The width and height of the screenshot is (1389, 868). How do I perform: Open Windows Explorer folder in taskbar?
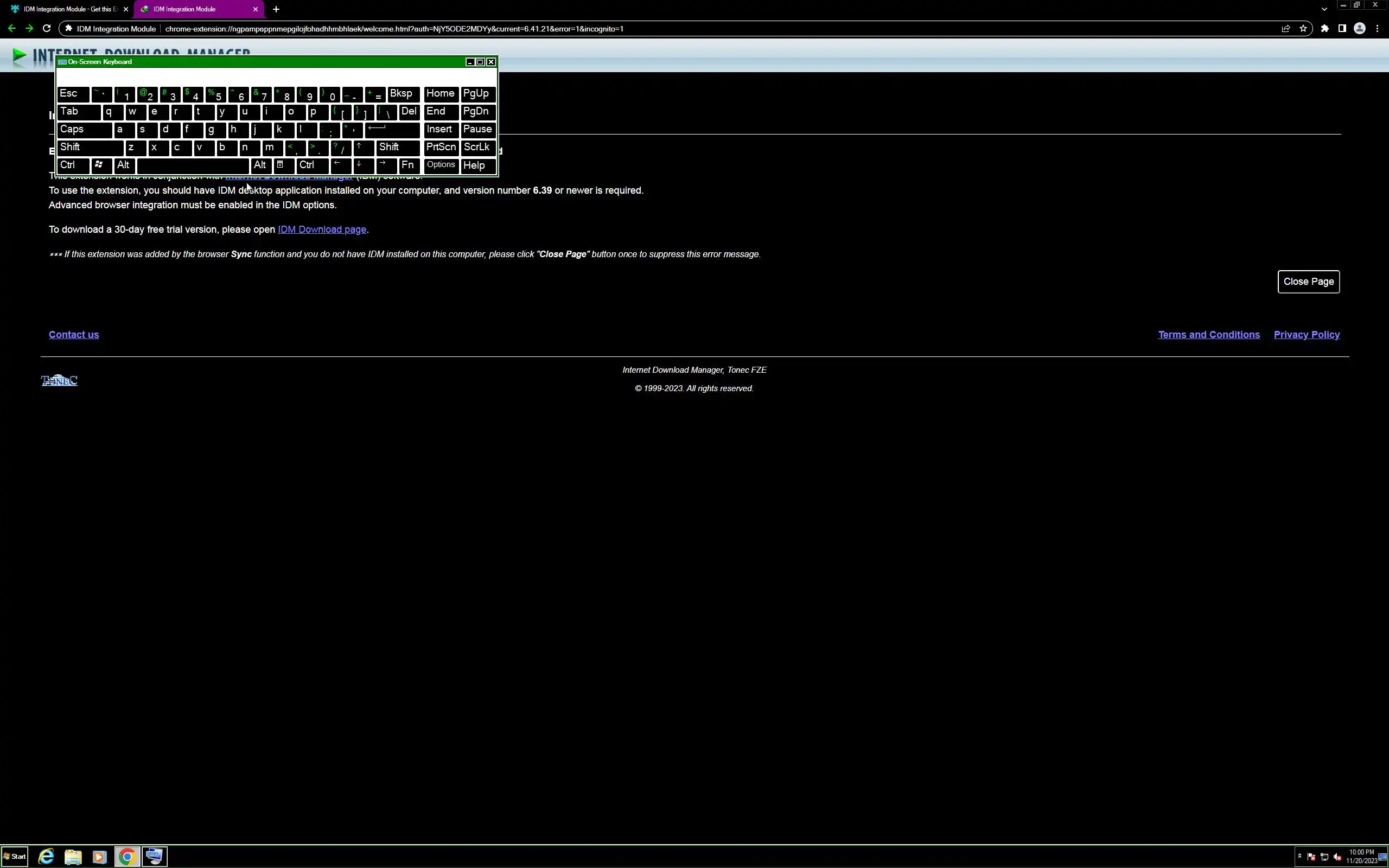[x=73, y=857]
